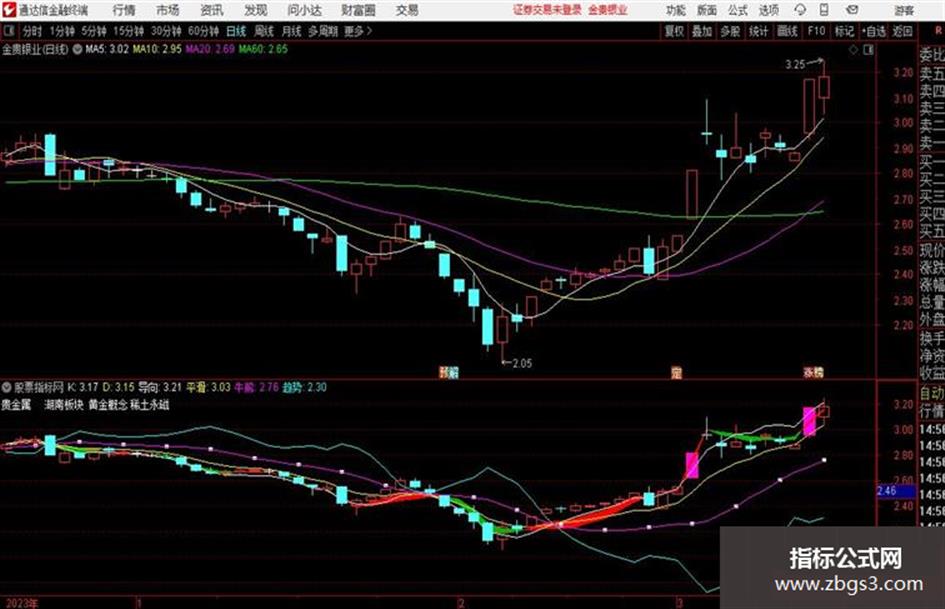Click the 通达信 red logo icon
Viewport: 945px width, 609px height.
click(10, 10)
